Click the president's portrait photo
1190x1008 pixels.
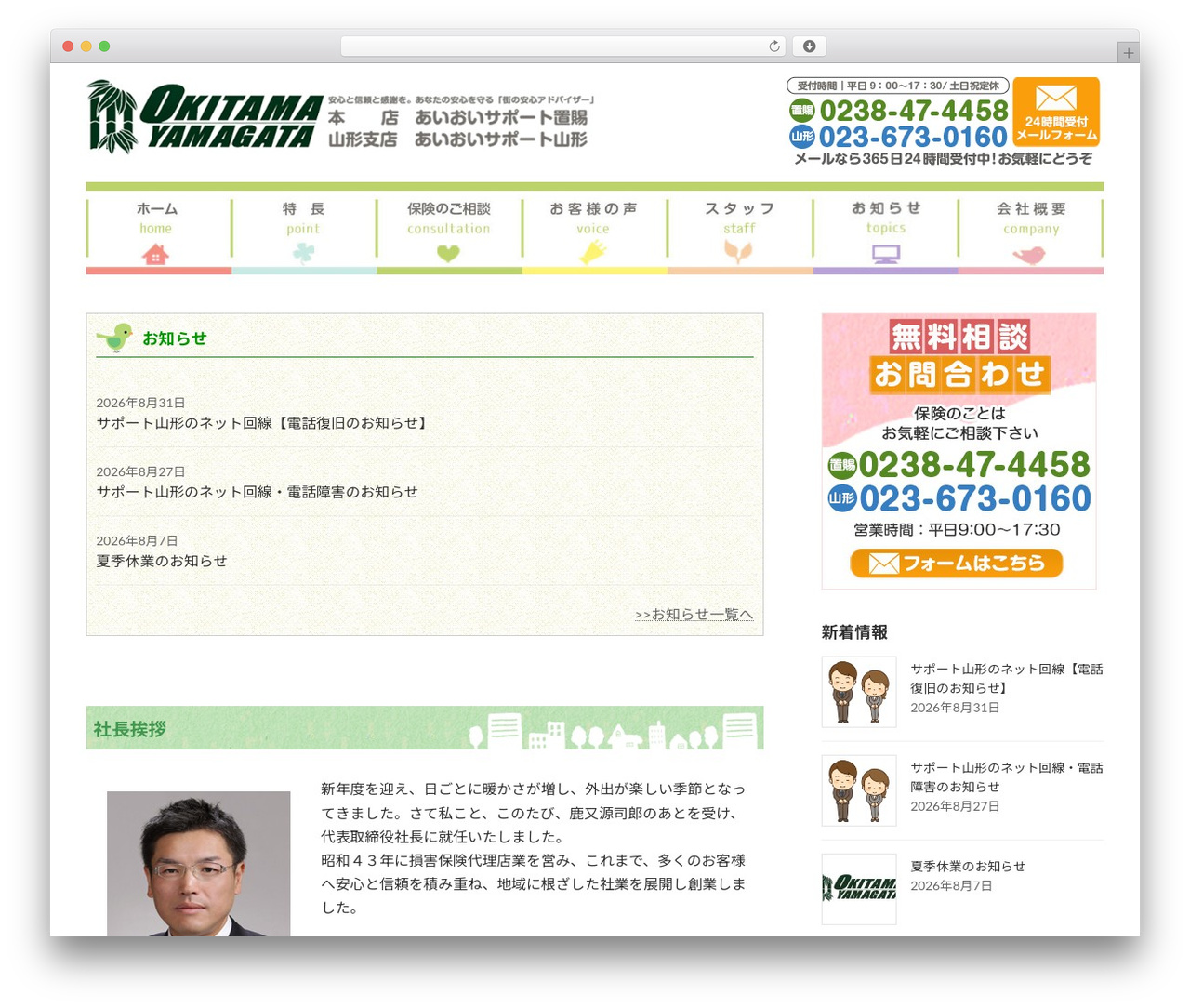[x=198, y=864]
